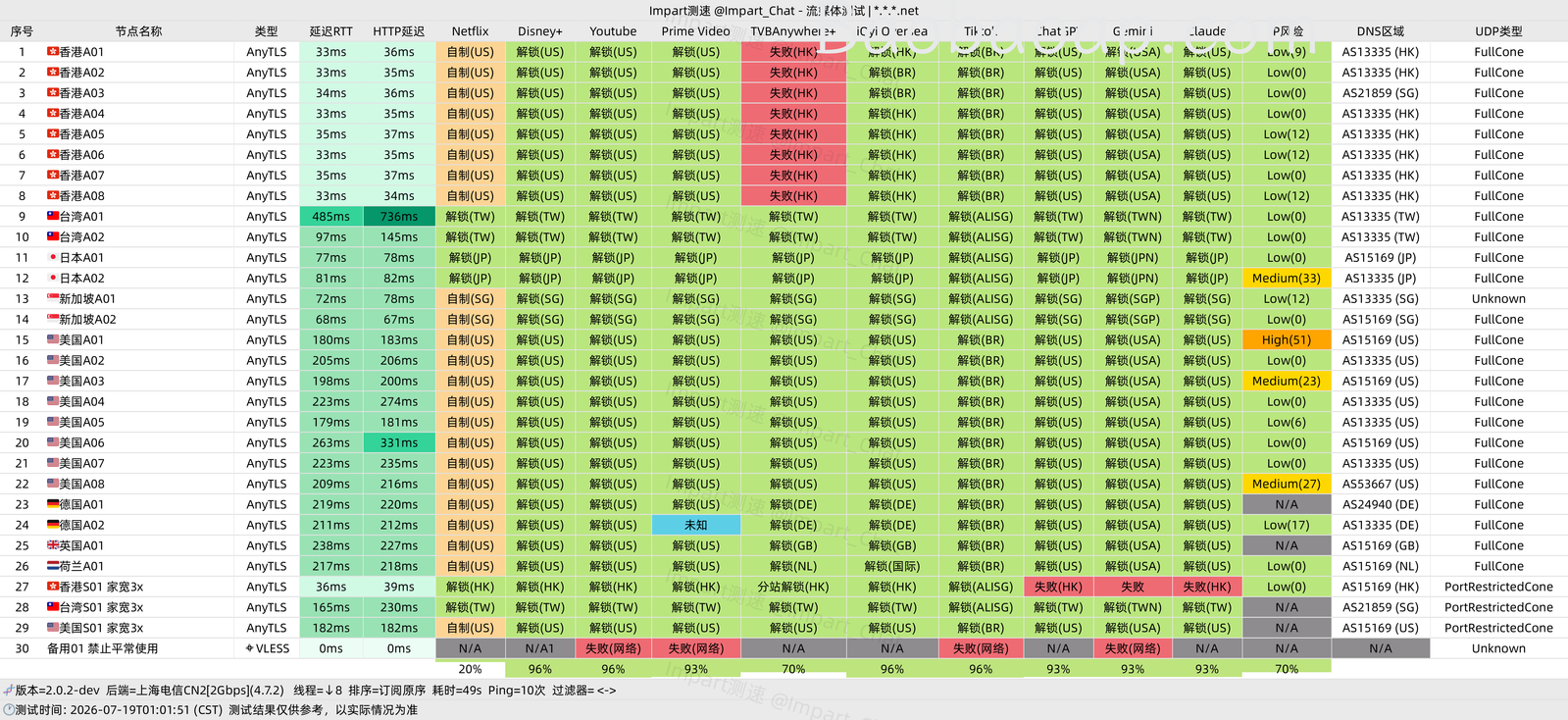Click the Taiwan flag beside 台湾A02
This screenshot has height=720, width=1568.
tap(53, 237)
